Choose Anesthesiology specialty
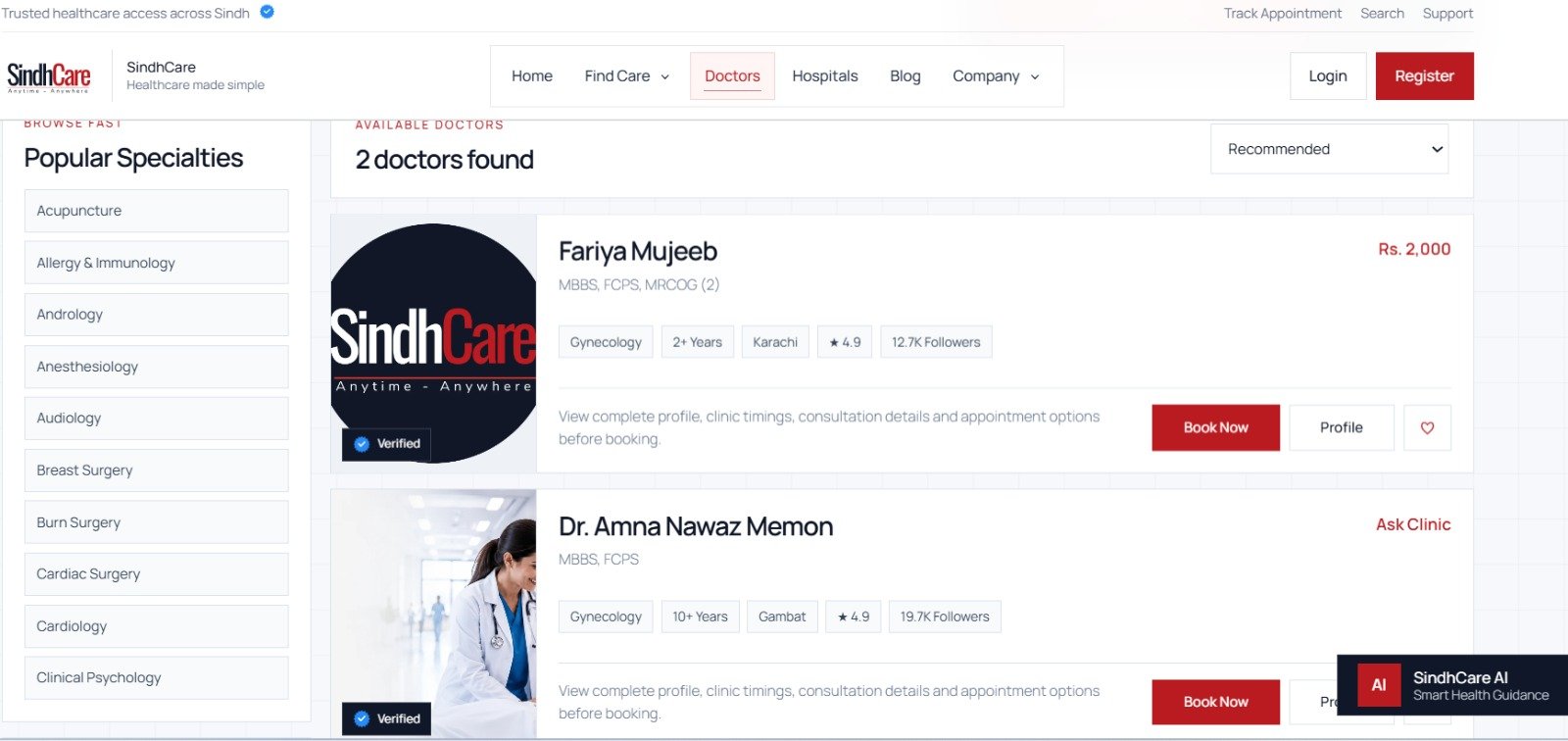 pyautogui.click(x=157, y=367)
